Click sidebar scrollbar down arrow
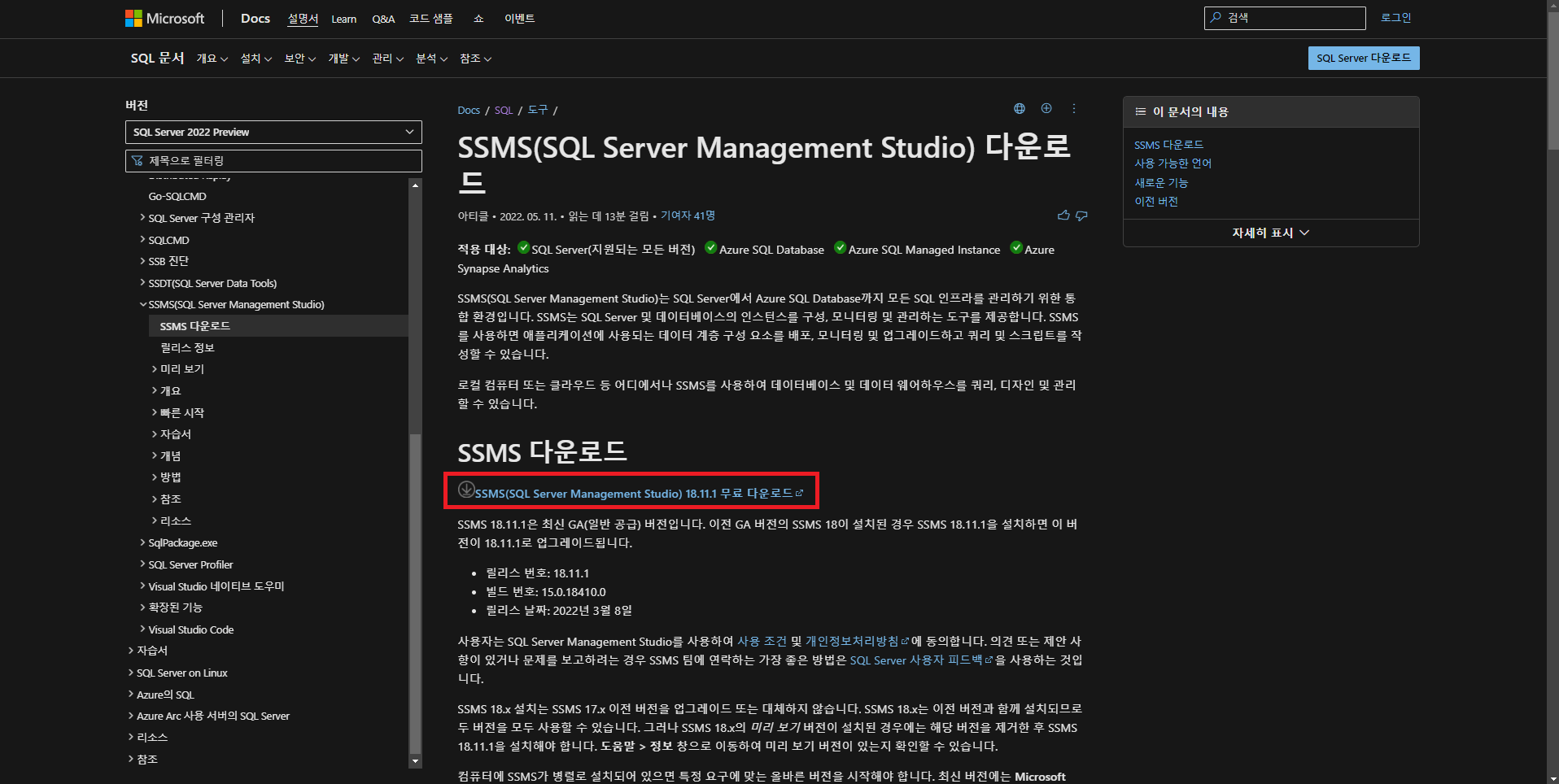The height and width of the screenshot is (784, 1559). click(416, 761)
